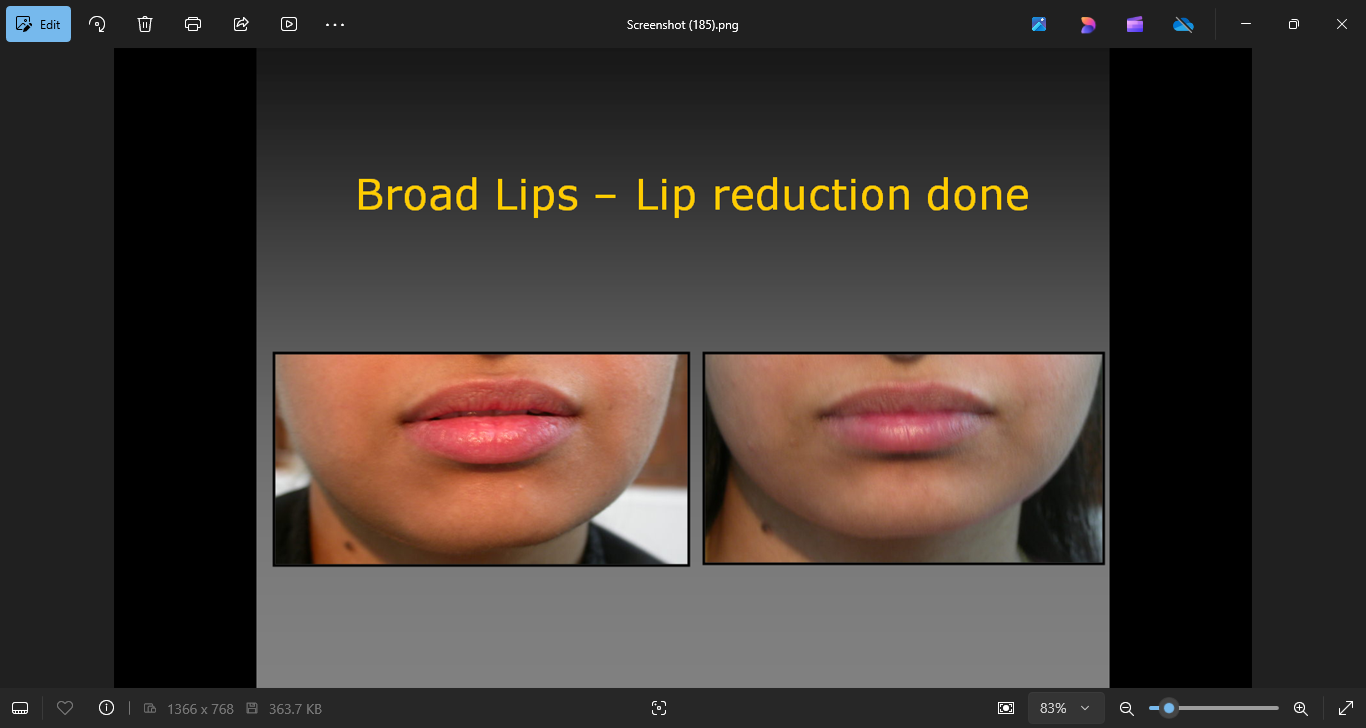Image resolution: width=1366 pixels, height=728 pixels.
Task: Print the current image
Action: (x=193, y=24)
